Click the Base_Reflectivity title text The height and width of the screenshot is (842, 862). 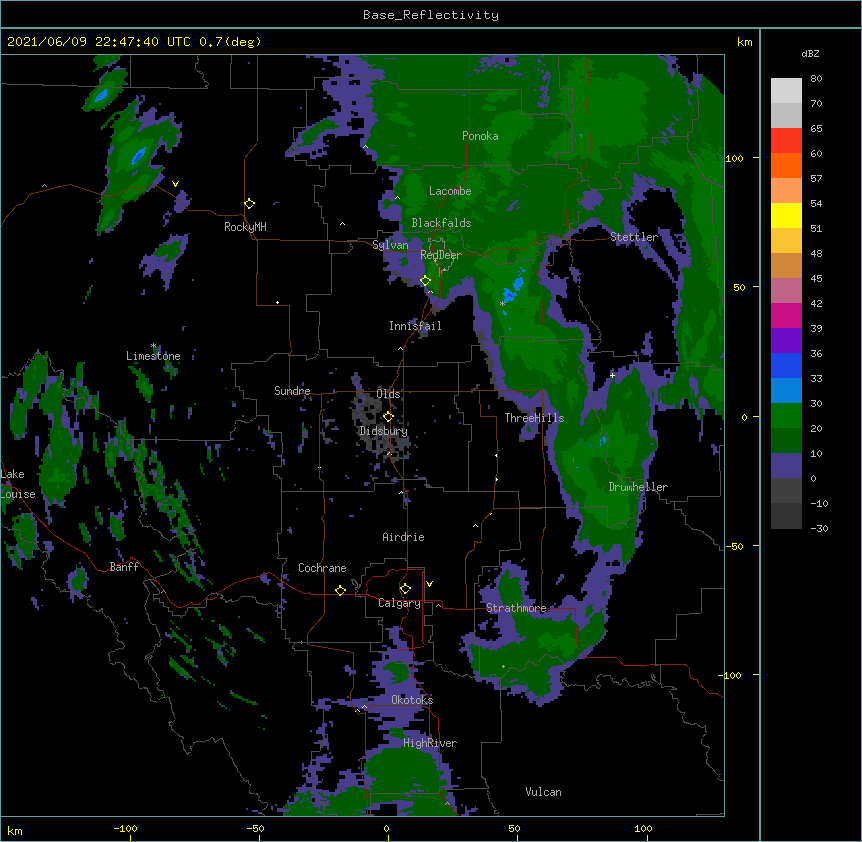(431, 15)
